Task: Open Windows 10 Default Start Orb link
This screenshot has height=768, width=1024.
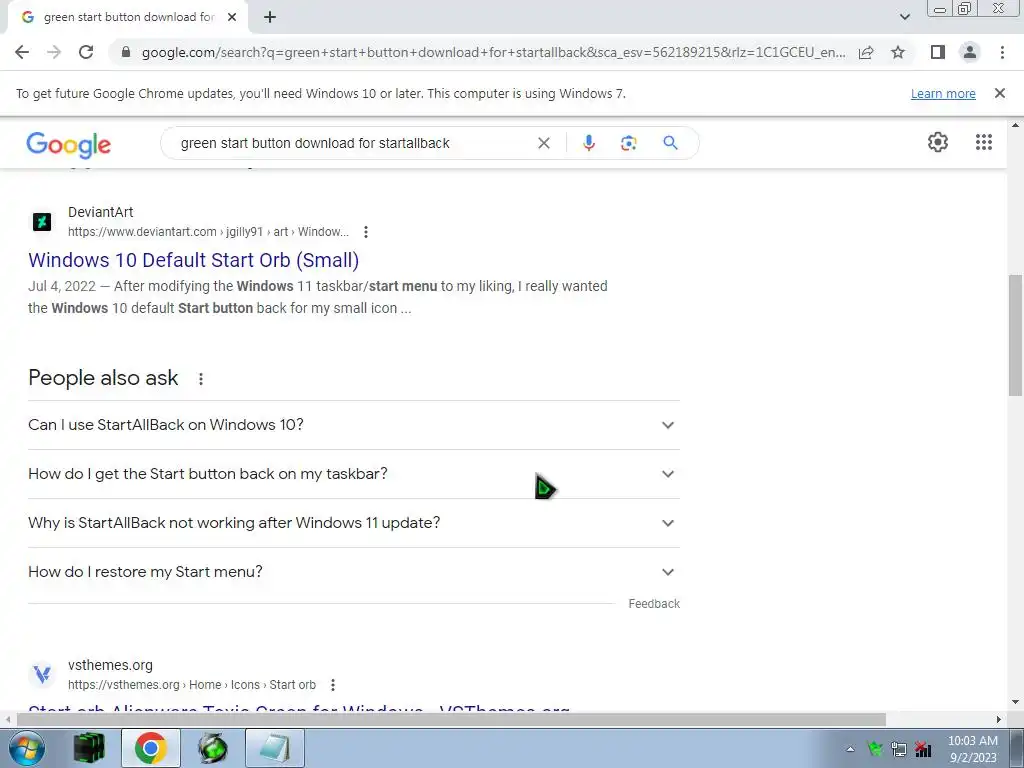Action: (x=193, y=260)
